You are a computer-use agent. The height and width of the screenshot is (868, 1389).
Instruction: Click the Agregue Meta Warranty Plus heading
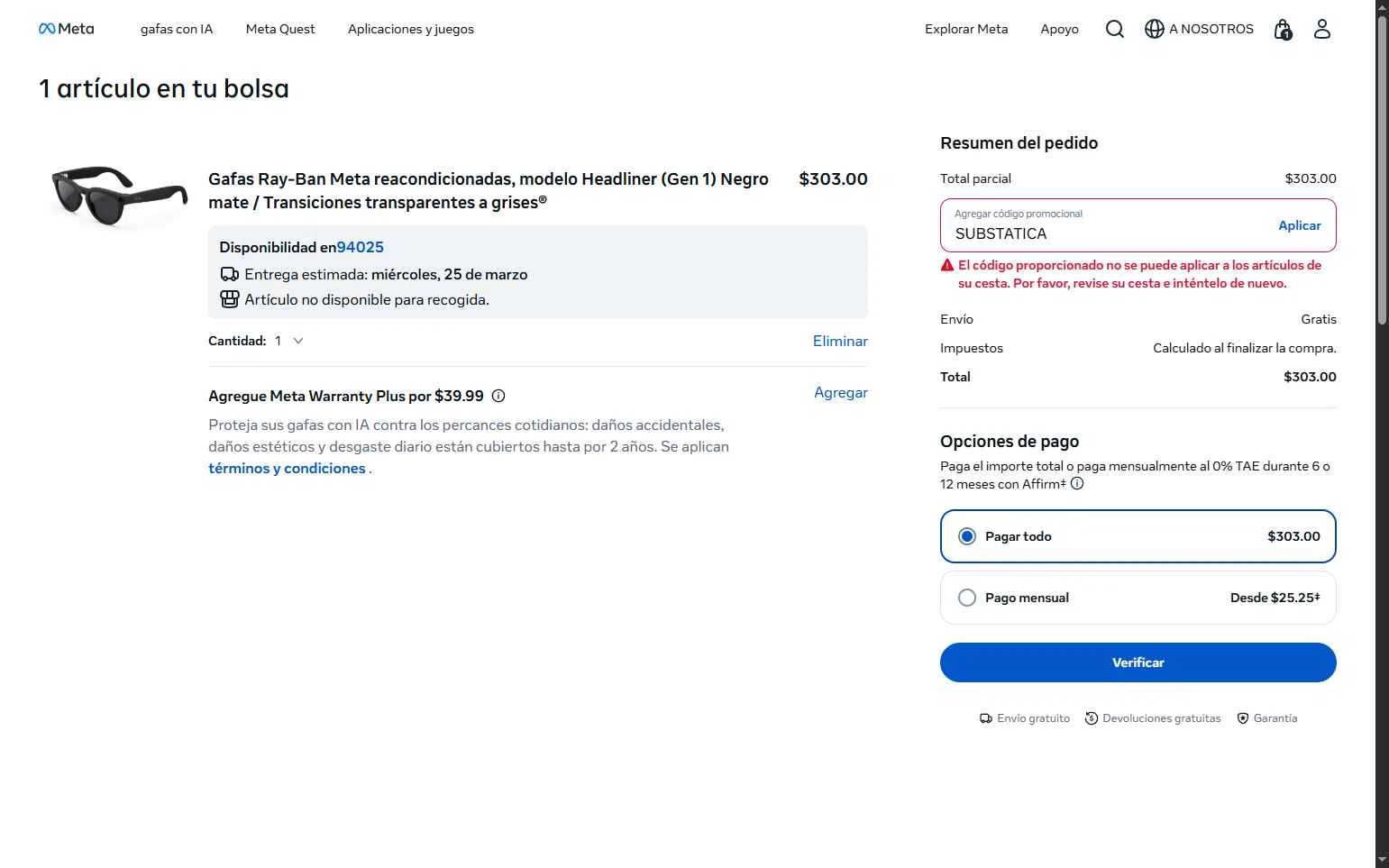346,396
